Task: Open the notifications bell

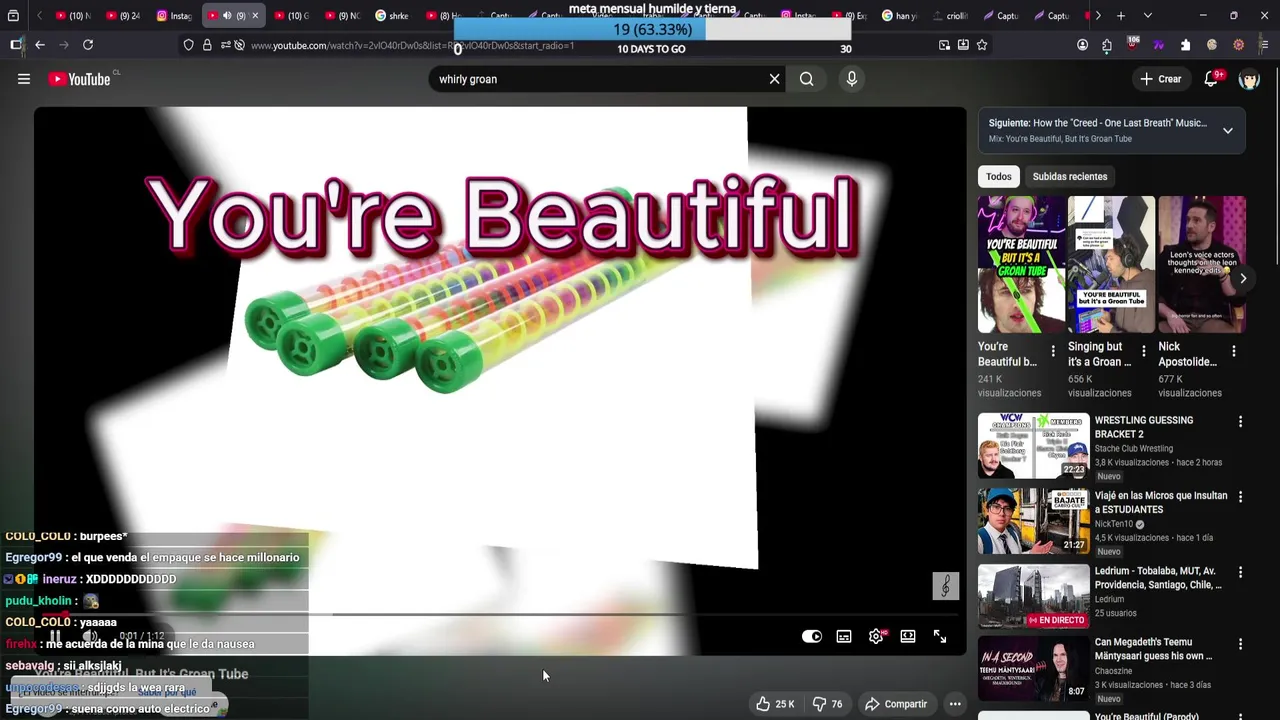Action: (1211, 79)
